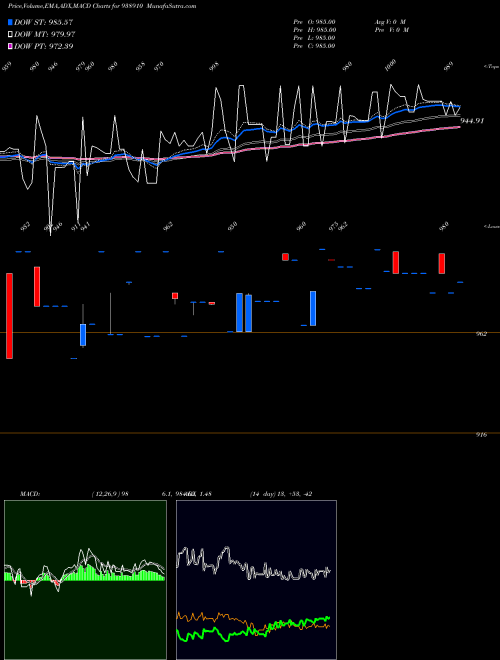
Task: Click the white DOW MT legend swatch
Action: tap(10, 34)
